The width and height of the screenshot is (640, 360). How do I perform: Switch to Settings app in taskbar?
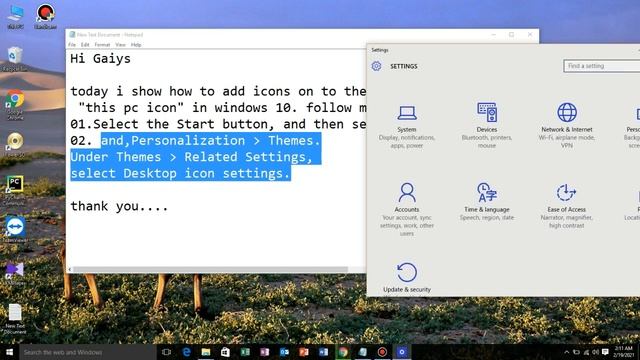click(402, 352)
